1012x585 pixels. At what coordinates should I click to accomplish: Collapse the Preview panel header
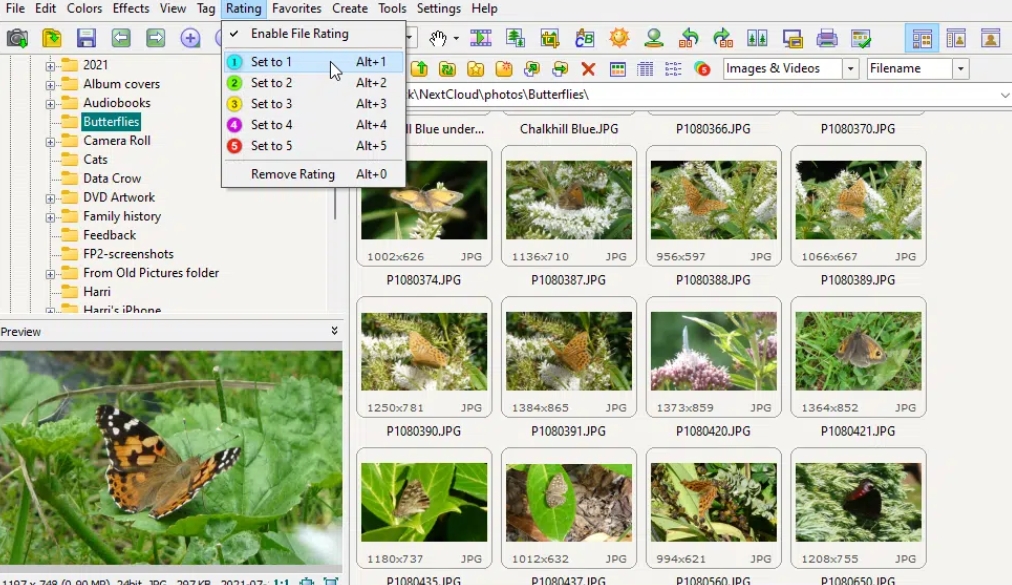point(336,331)
